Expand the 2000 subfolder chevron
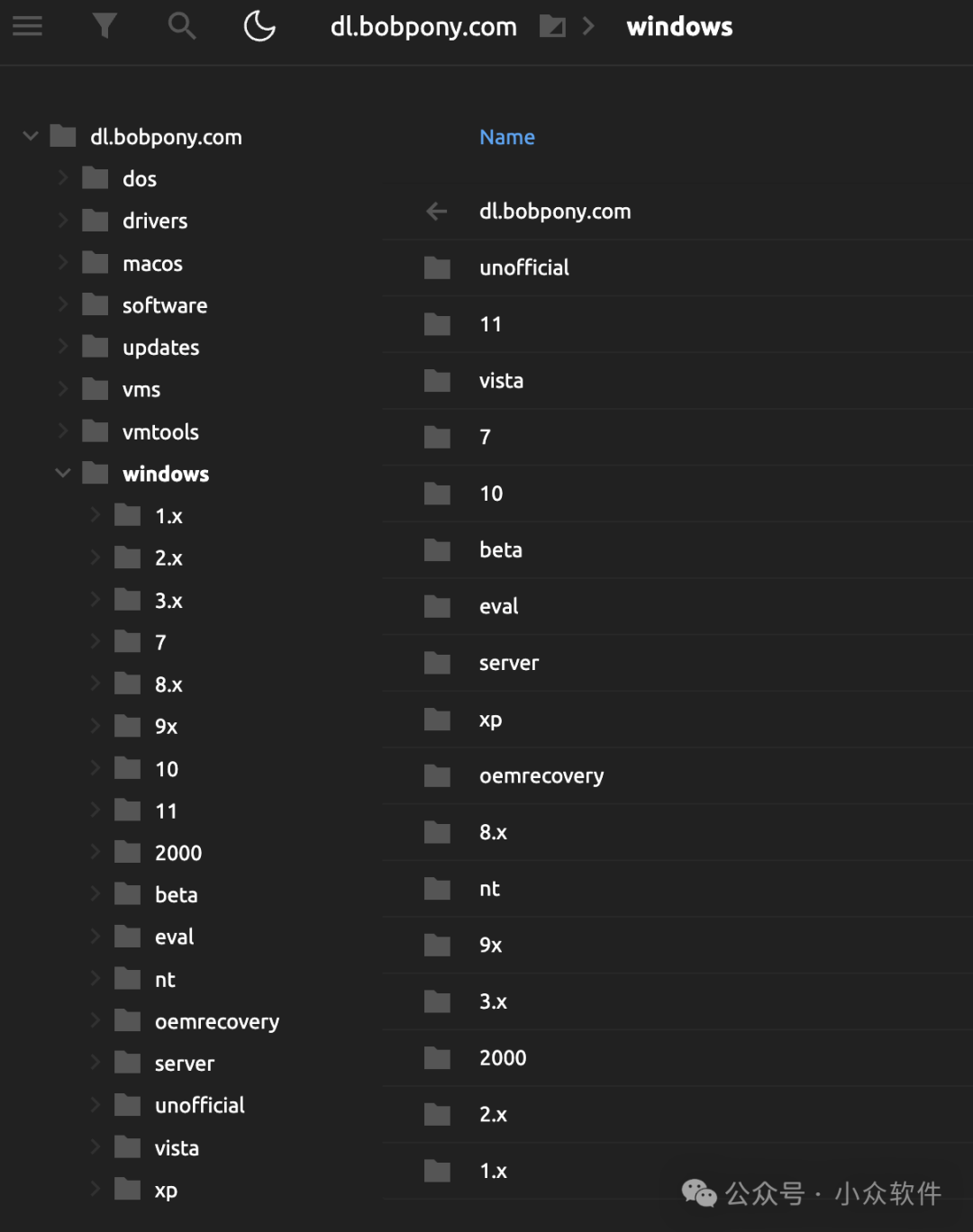The image size is (973, 1232). point(95,852)
